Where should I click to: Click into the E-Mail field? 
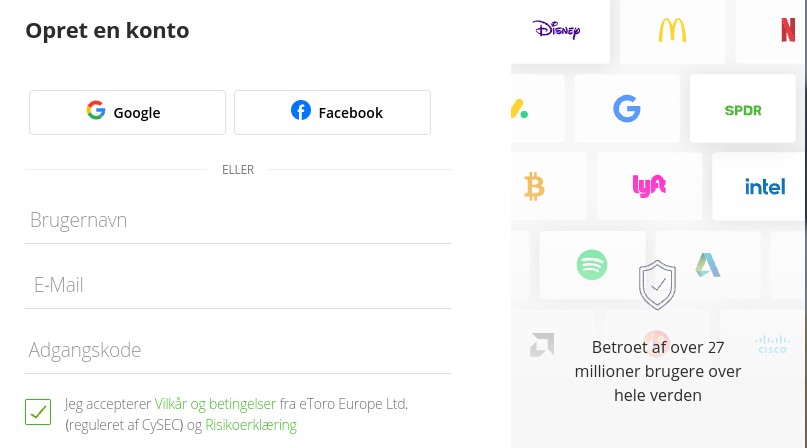(x=238, y=285)
